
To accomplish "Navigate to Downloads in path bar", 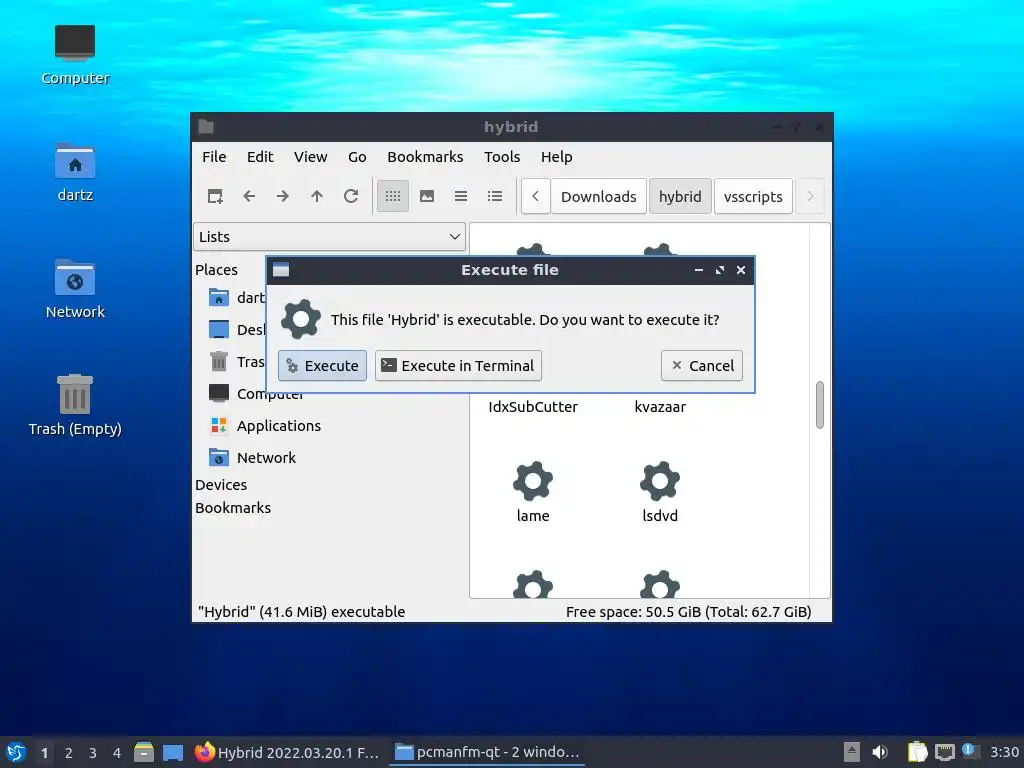I will pyautogui.click(x=599, y=197).
